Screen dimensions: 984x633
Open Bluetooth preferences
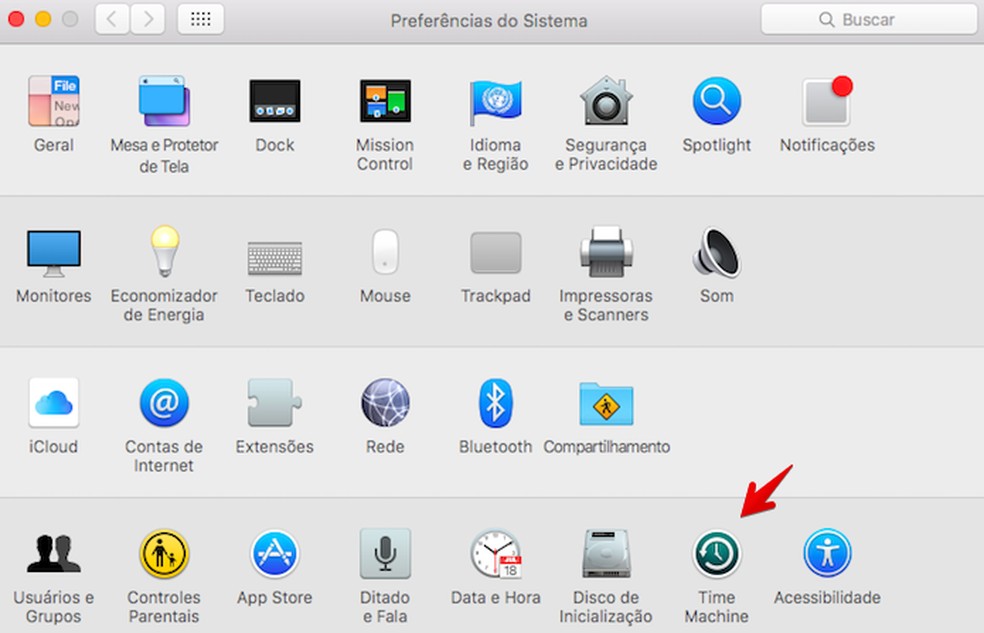[495, 402]
